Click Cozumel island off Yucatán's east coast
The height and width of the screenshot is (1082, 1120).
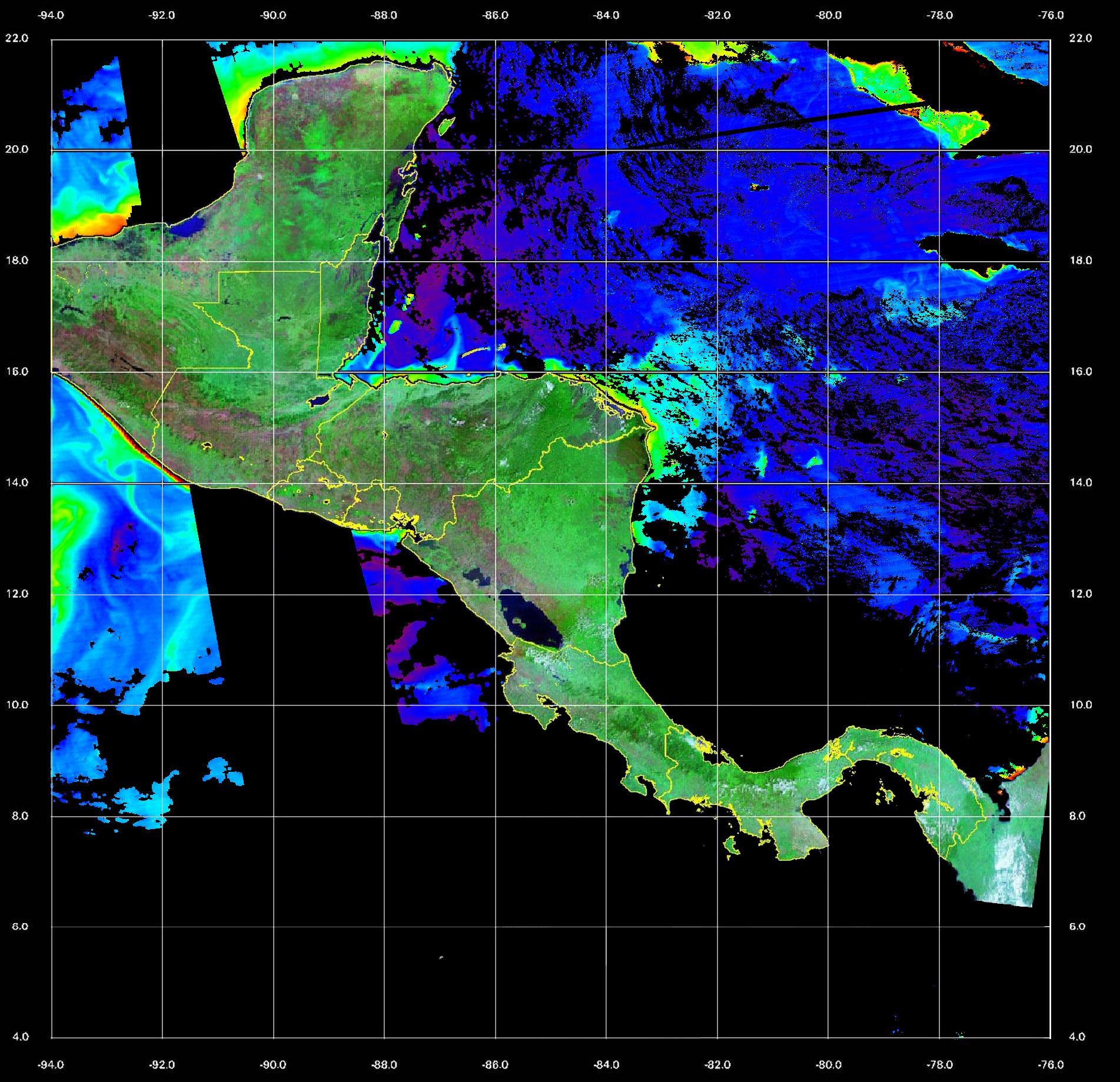tap(447, 125)
